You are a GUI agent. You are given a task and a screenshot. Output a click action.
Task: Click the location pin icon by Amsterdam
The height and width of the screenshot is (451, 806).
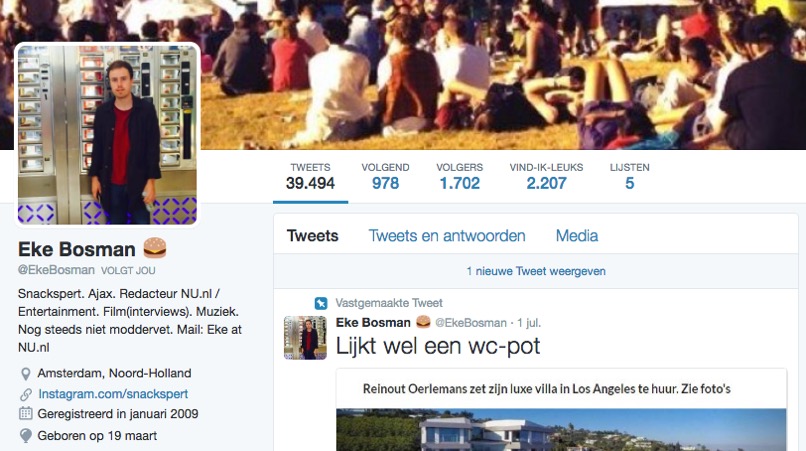point(25,374)
